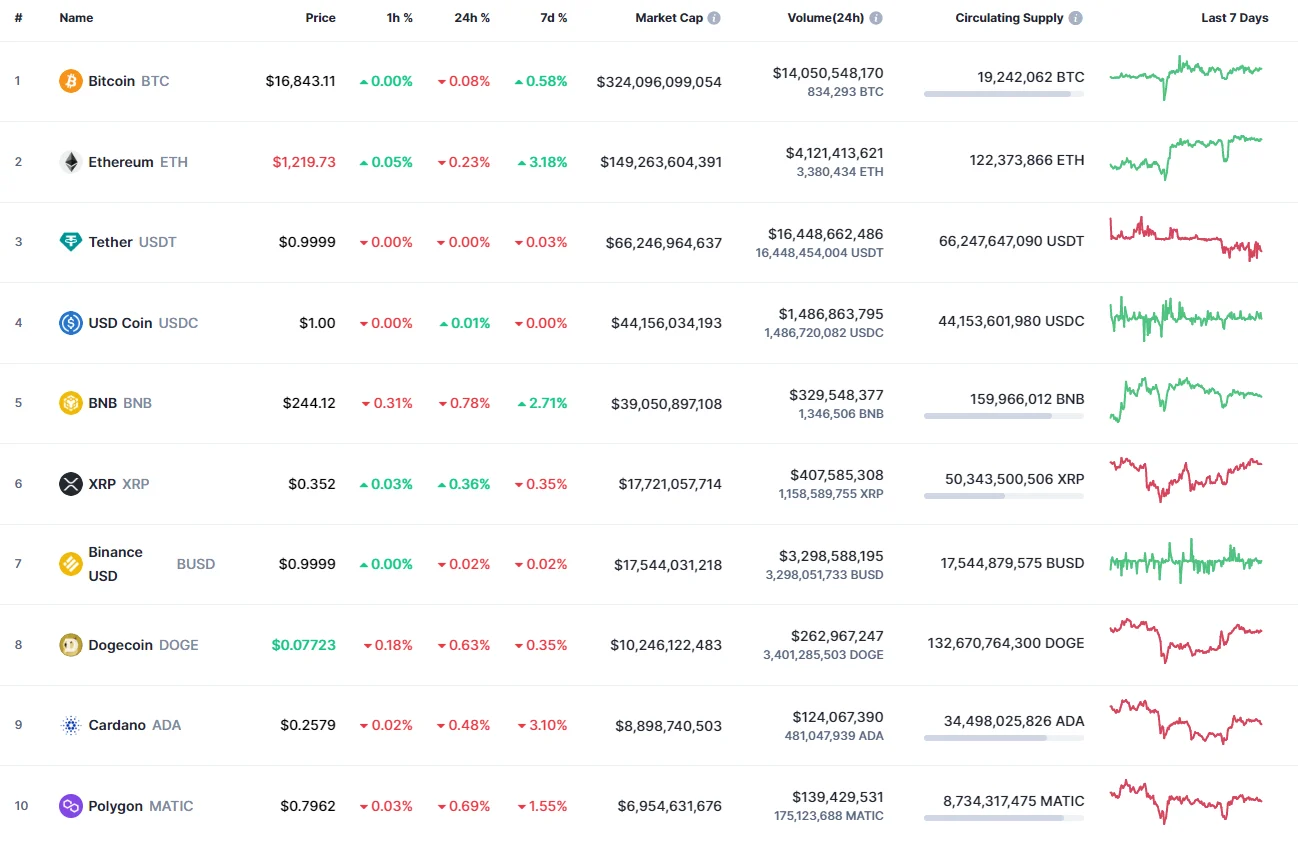The image size is (1298, 842).
Task: Open the Cardano ADA page link
Action: pos(119,725)
